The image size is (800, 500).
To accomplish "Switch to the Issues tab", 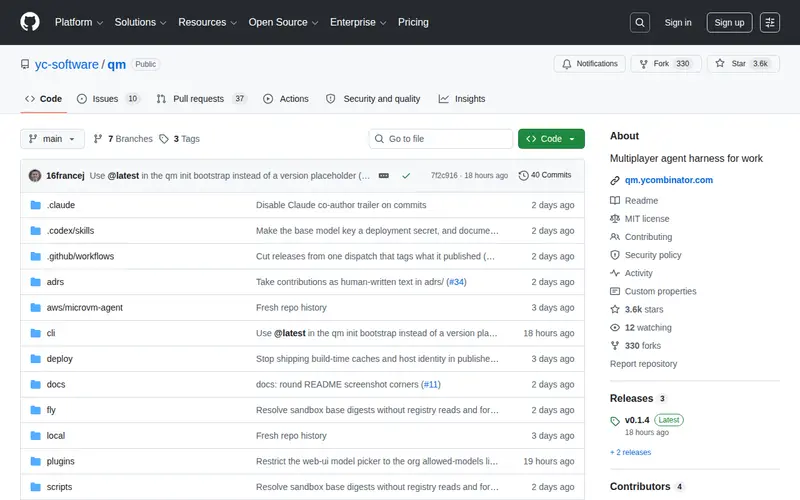I will click(108, 99).
